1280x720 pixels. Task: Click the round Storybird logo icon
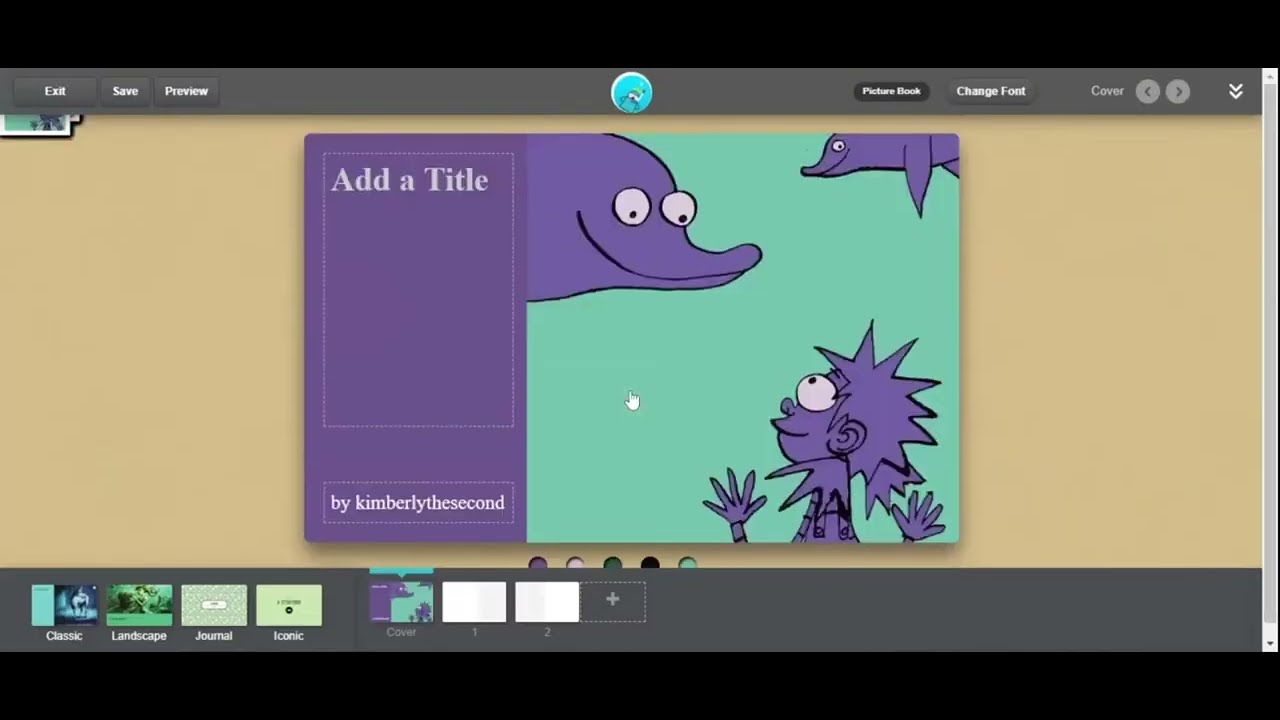[631, 93]
